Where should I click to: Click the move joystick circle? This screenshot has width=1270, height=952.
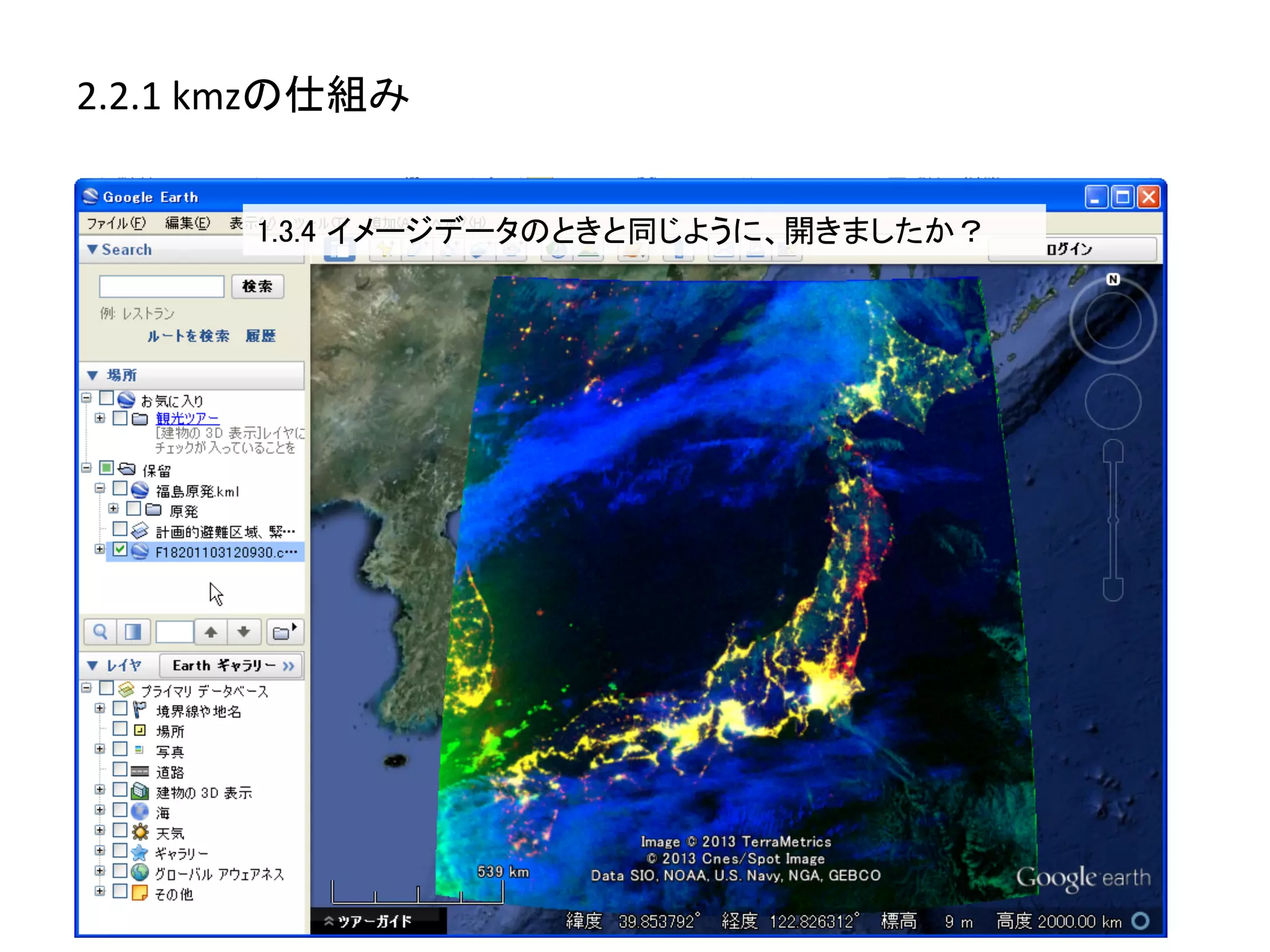coord(1113,402)
